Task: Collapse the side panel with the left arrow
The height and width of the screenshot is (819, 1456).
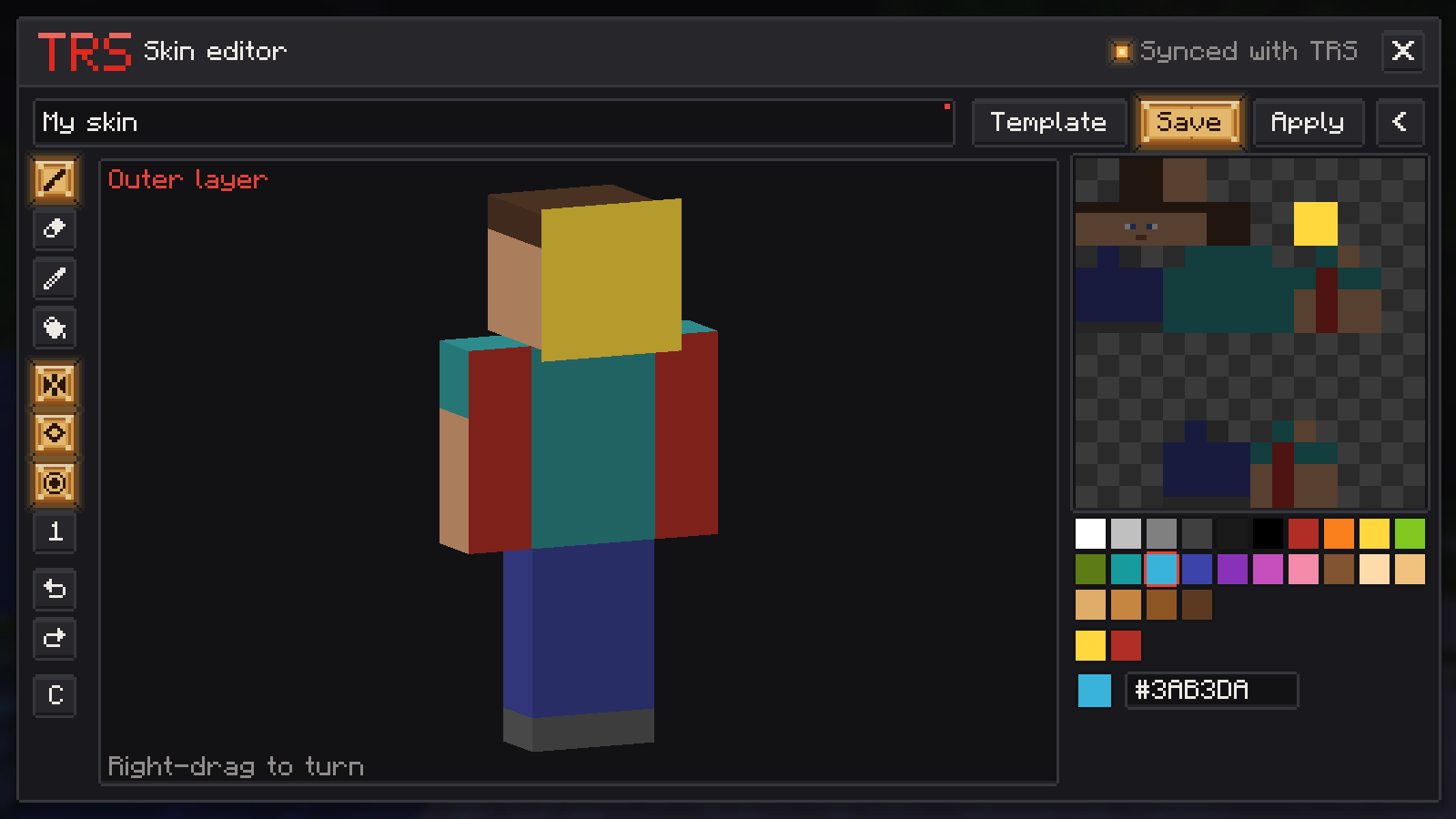Action: (x=1400, y=122)
